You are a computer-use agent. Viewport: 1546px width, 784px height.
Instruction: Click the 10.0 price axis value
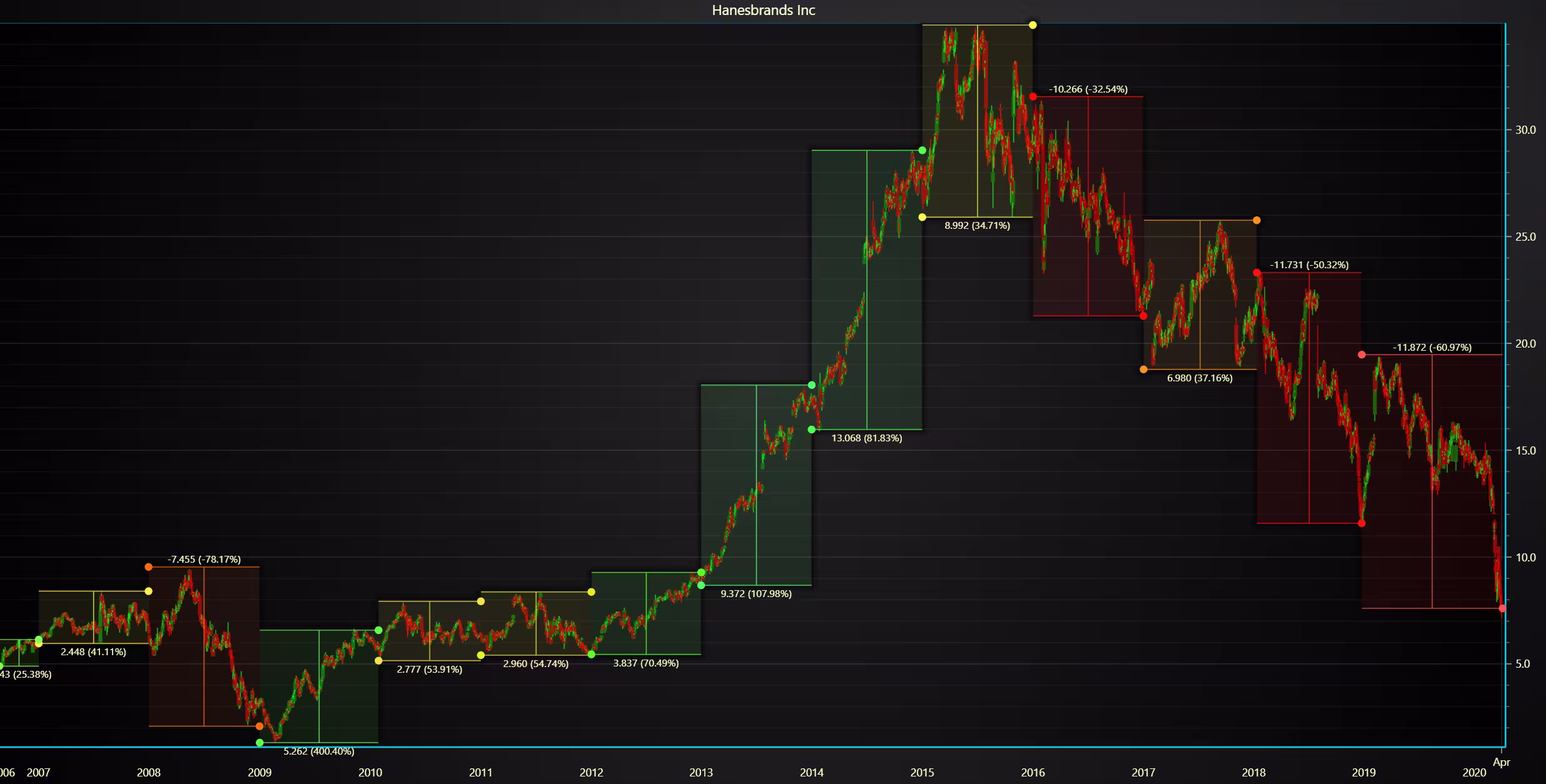click(x=1525, y=558)
